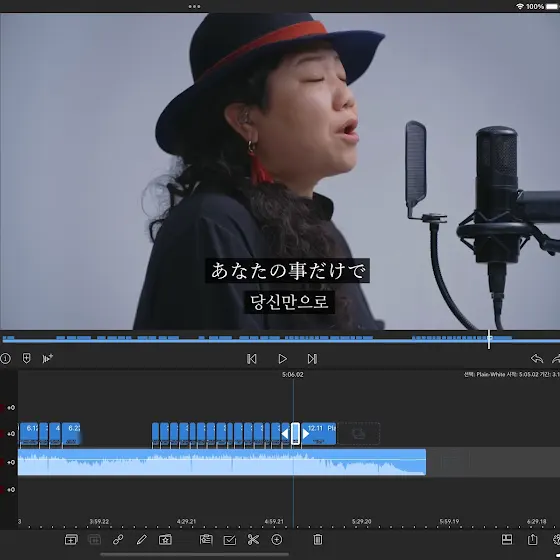Image resolution: width=560 pixels, height=560 pixels.
Task: Open clip editor with pencil icon
Action: coord(141,540)
